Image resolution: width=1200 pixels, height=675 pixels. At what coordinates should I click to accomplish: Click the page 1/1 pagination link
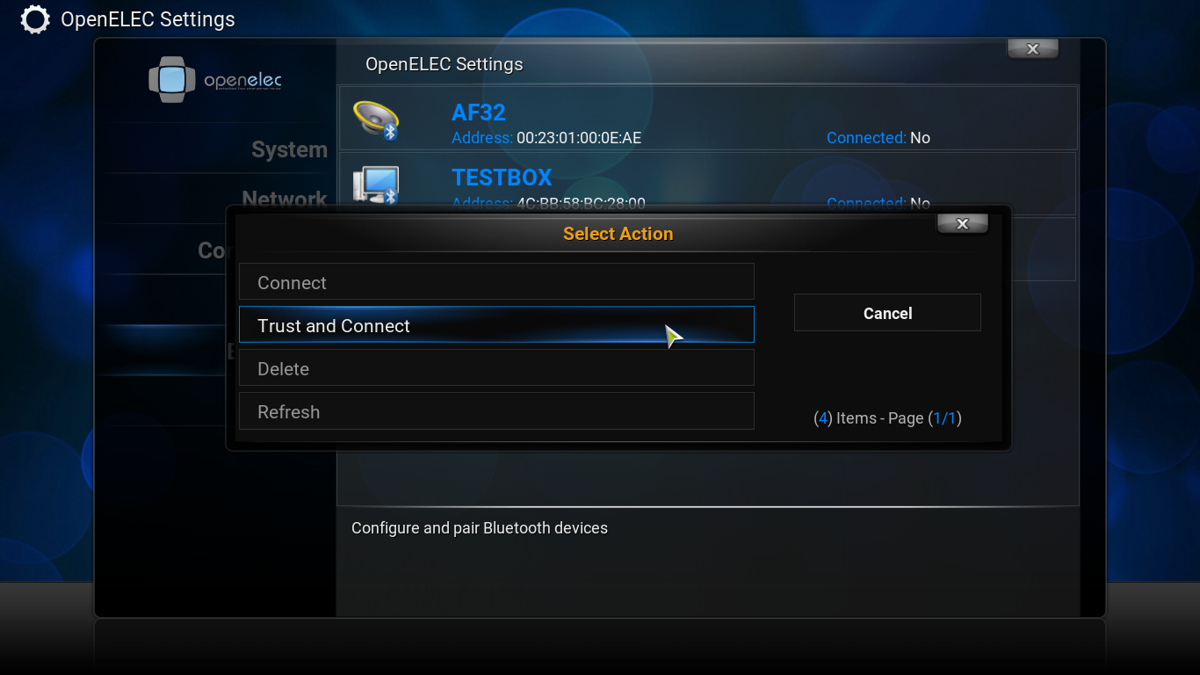click(945, 418)
